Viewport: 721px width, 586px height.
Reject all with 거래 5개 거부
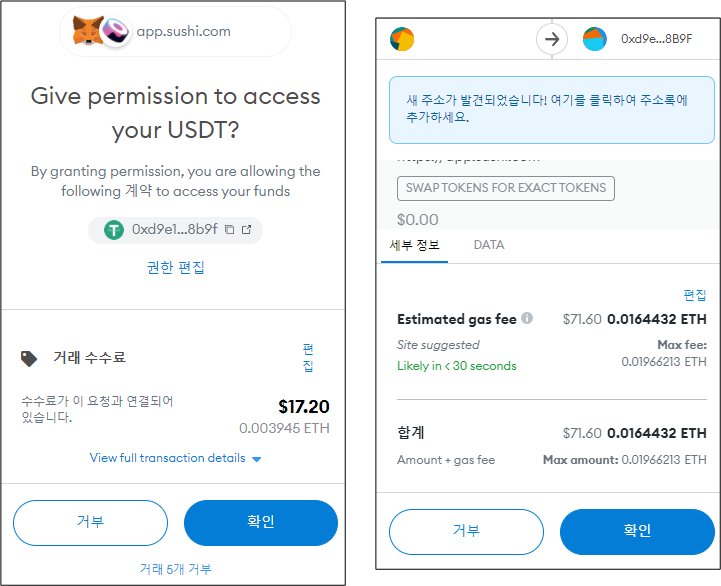pos(175,569)
